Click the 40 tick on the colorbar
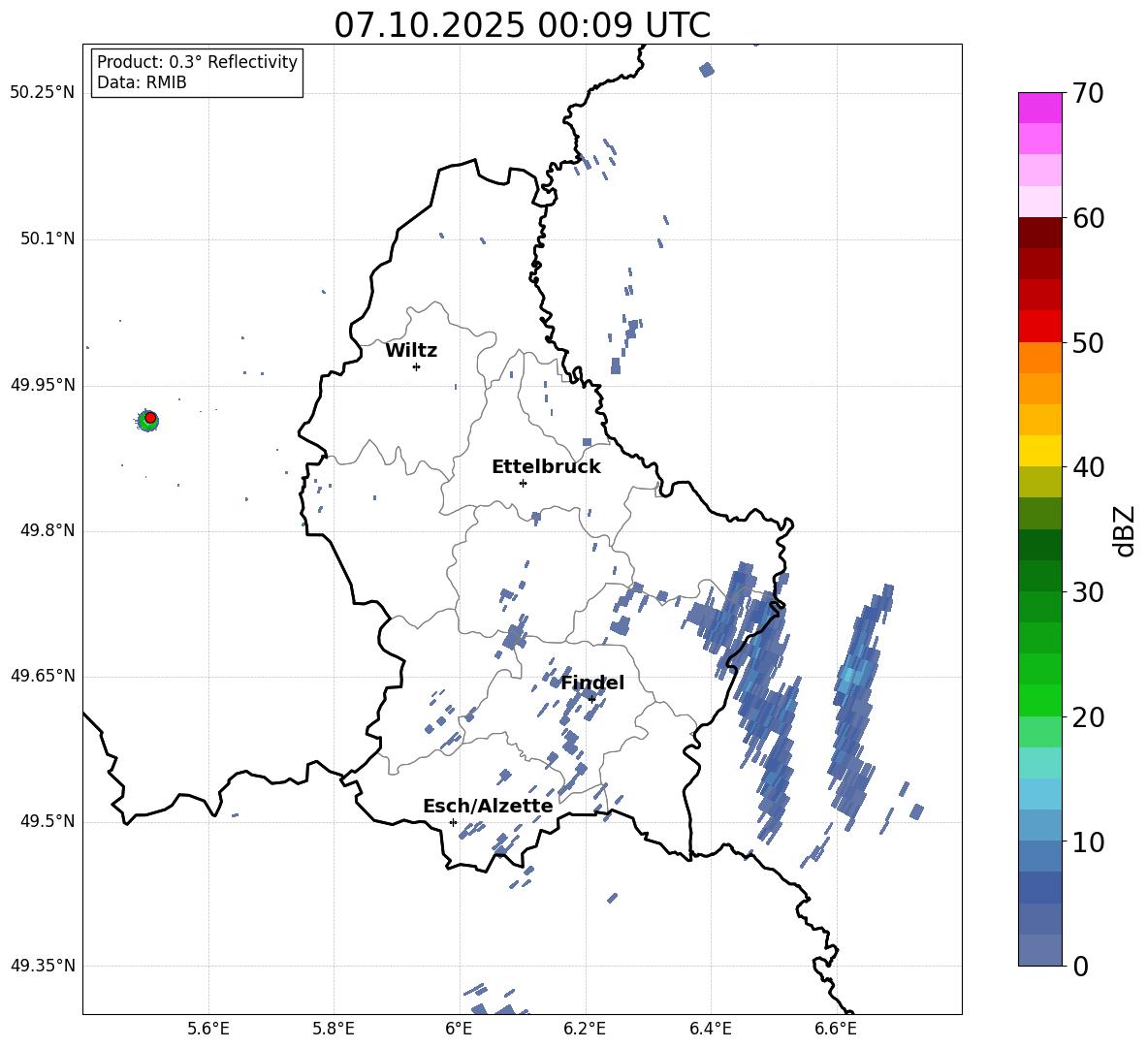 [1088, 467]
